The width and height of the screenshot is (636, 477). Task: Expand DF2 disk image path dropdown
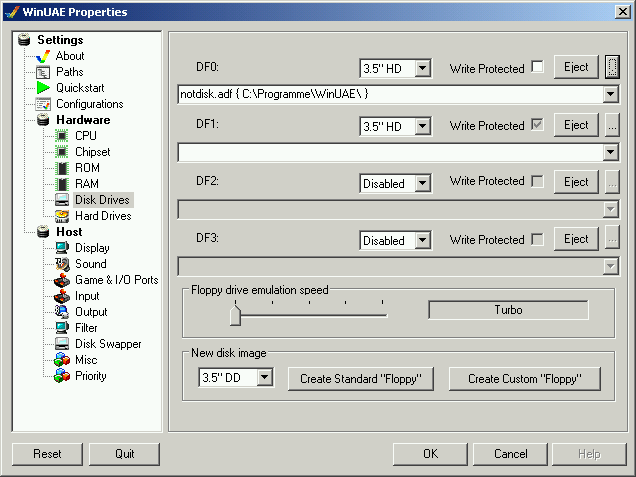click(x=610, y=209)
